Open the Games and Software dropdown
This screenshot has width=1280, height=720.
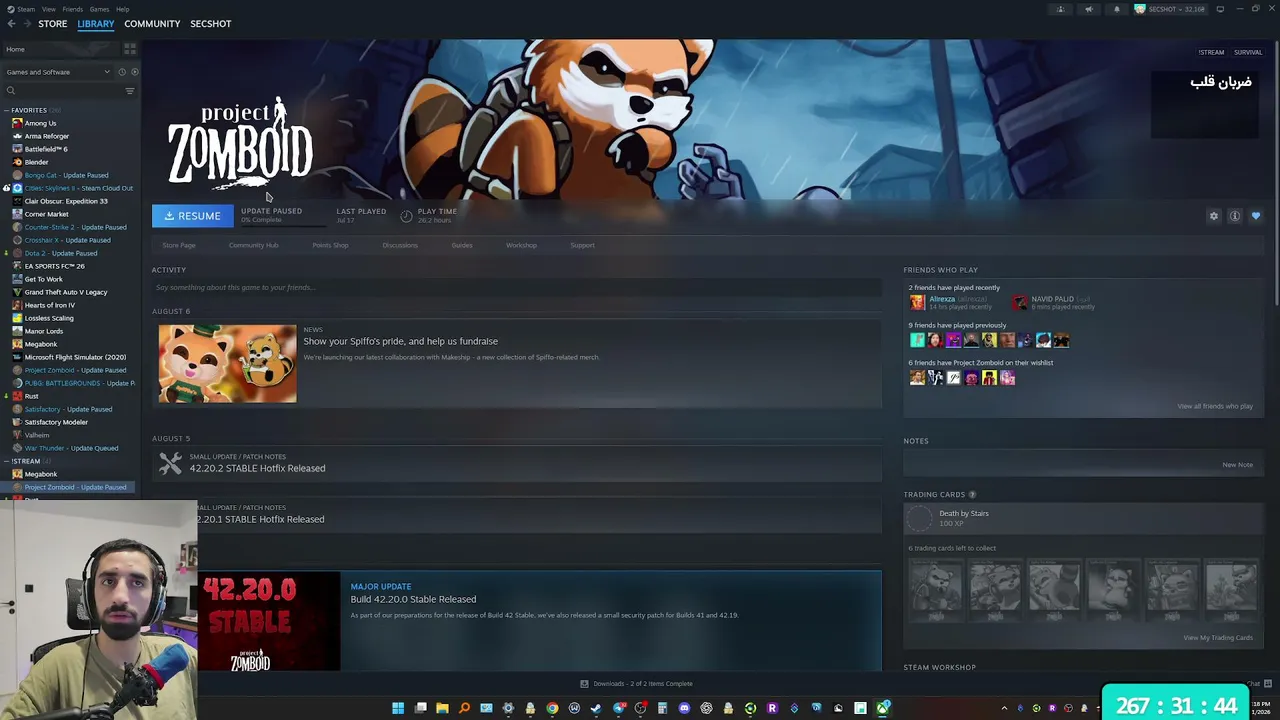[x=57, y=72]
